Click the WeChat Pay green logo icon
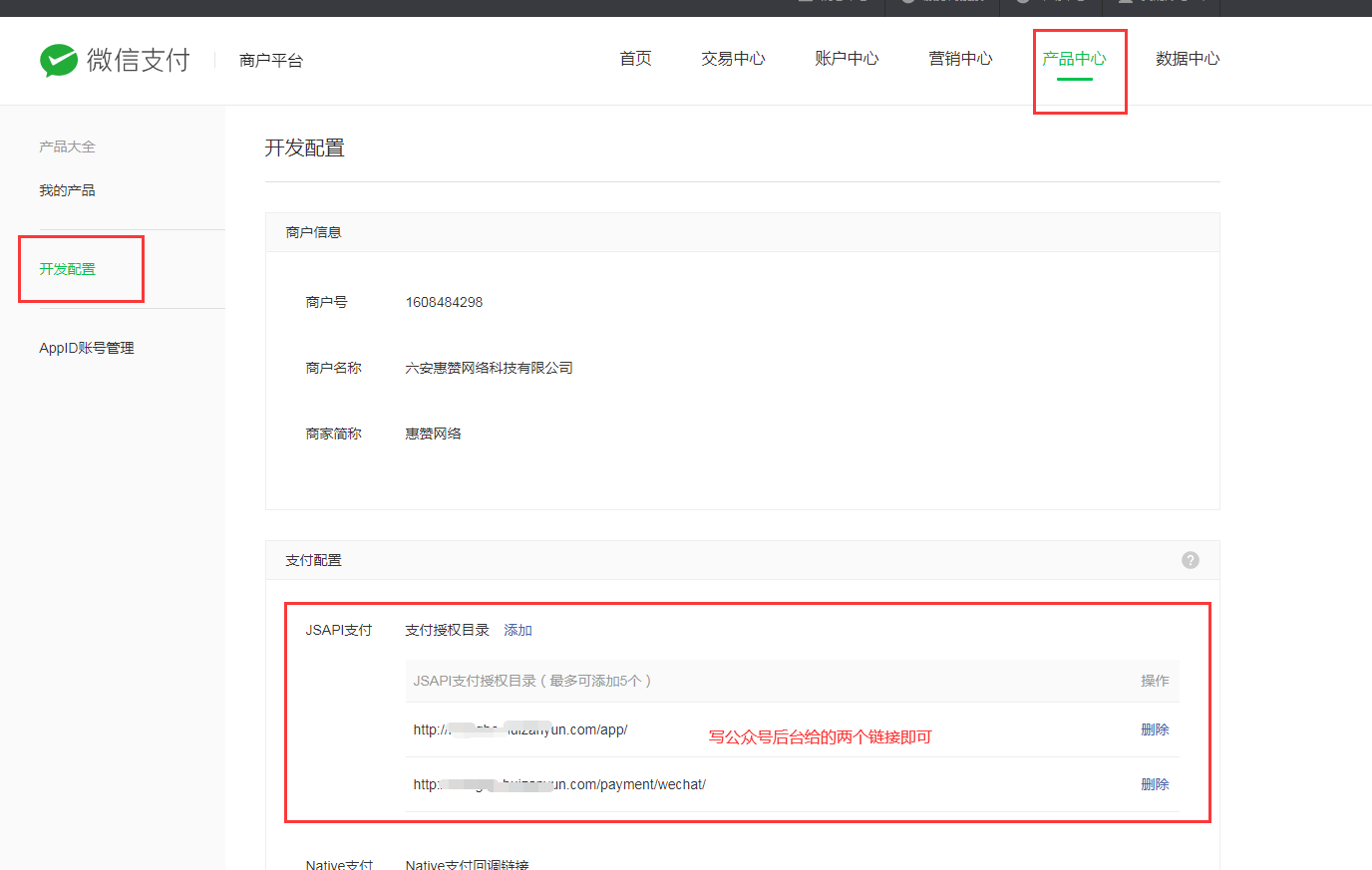Viewport: 1372px width, 870px height. pyautogui.click(x=59, y=60)
